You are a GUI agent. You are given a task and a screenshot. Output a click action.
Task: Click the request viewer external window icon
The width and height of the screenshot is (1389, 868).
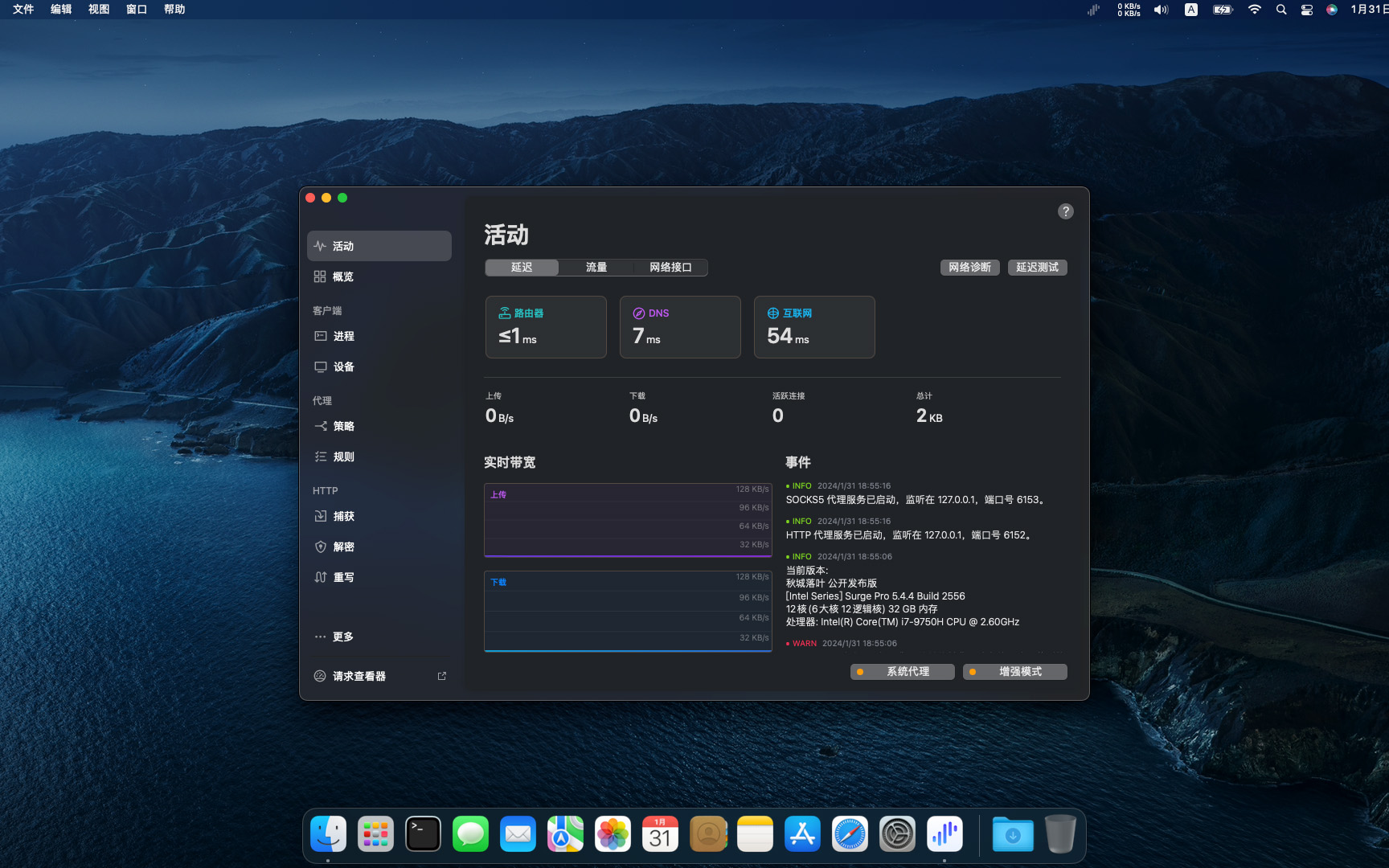[441, 676]
